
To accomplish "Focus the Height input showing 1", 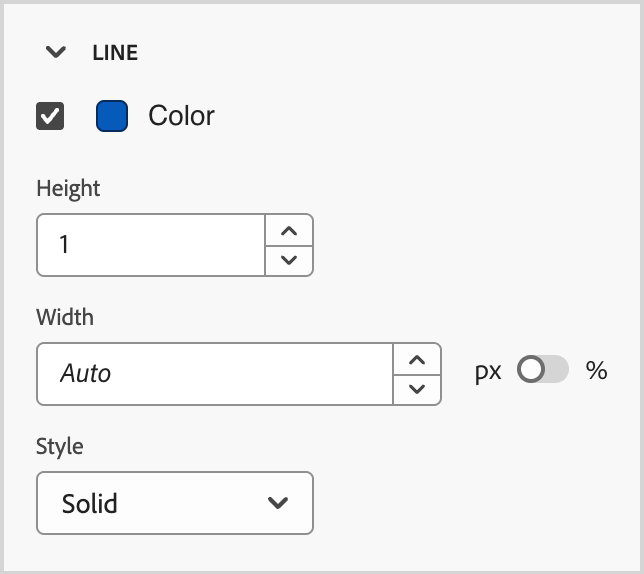I will tap(150, 245).
